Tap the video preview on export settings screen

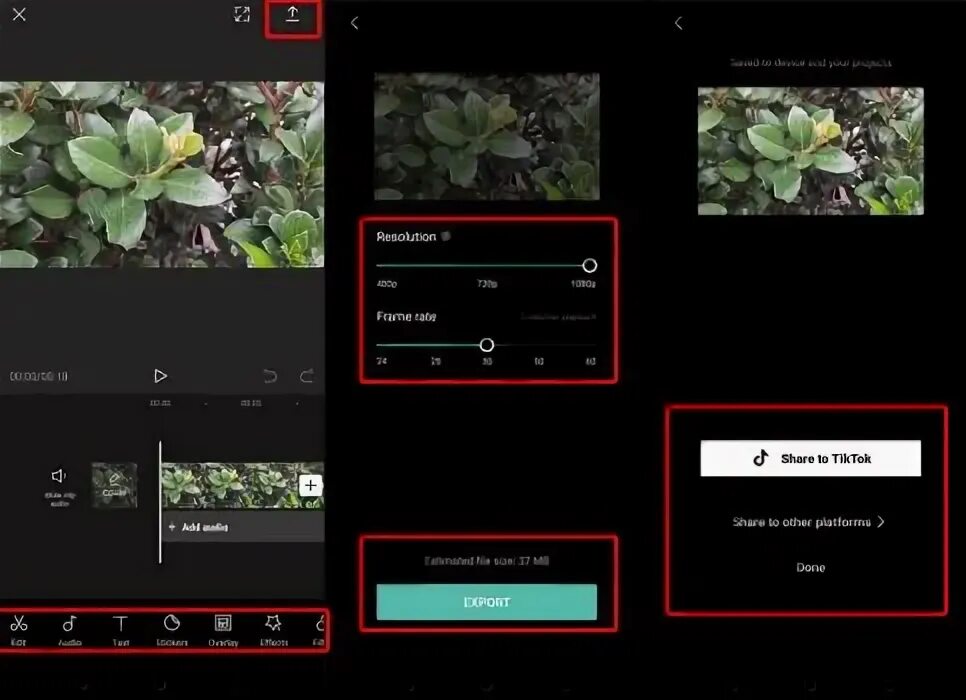click(x=487, y=136)
